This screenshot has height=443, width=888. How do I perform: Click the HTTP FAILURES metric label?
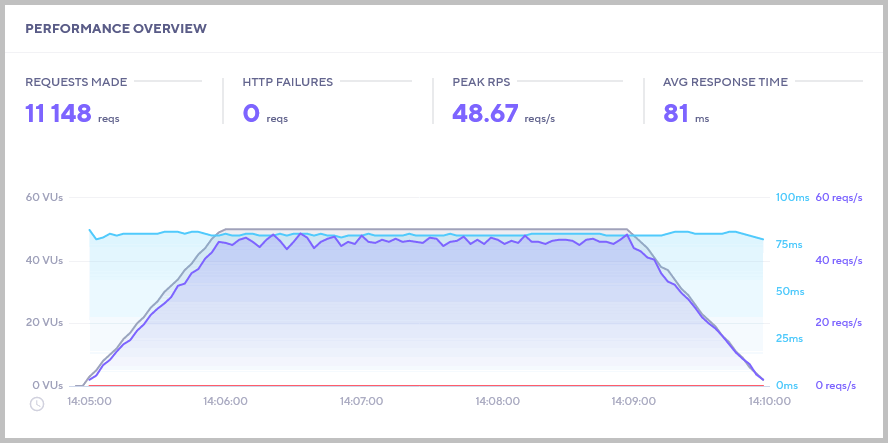coord(288,82)
